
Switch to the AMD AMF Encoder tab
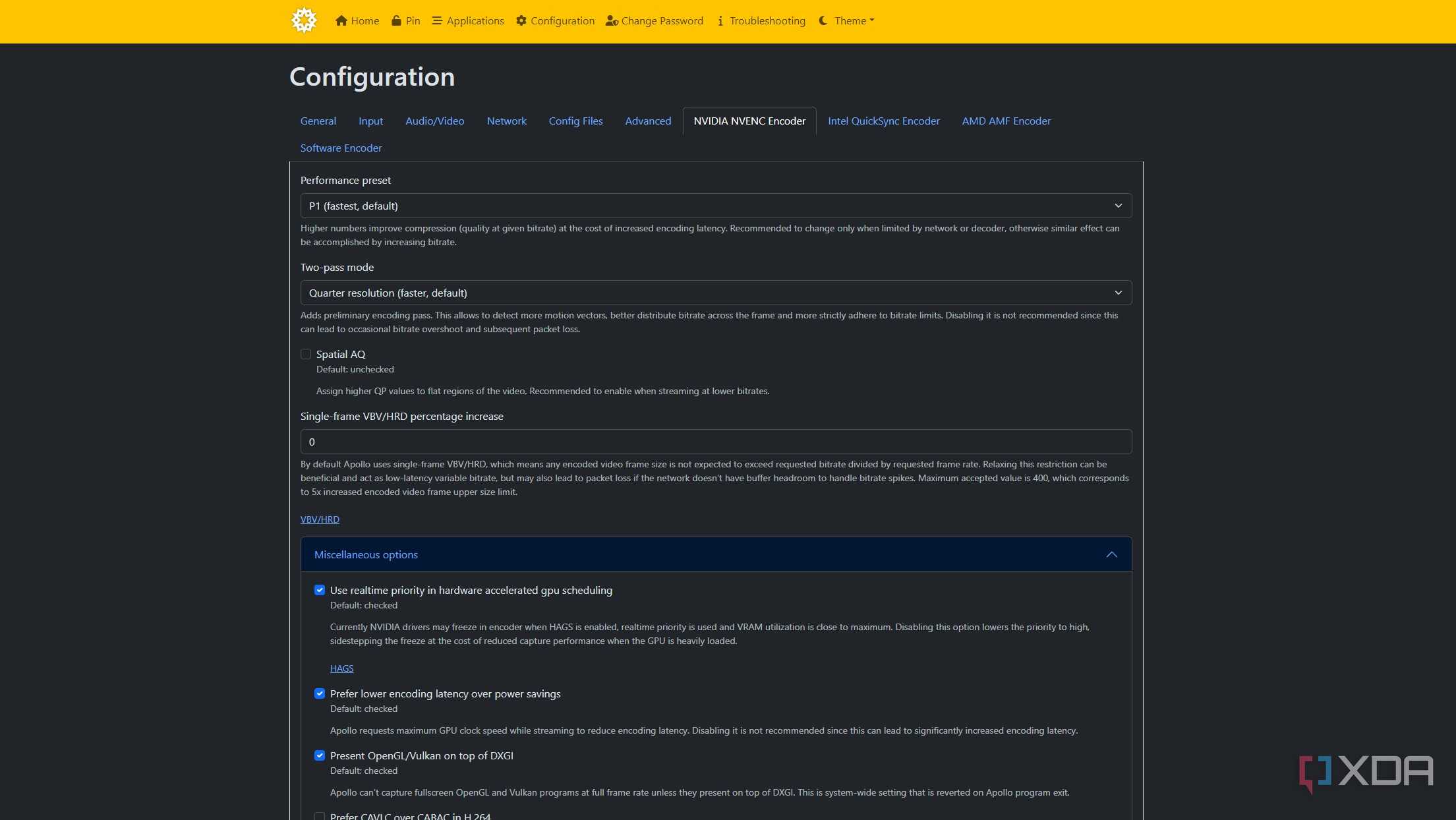[x=1006, y=121]
